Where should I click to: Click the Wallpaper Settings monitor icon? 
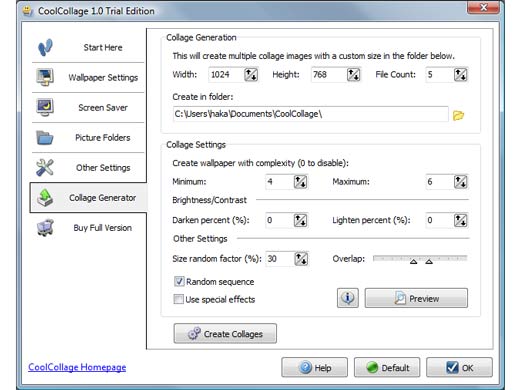click(x=45, y=77)
